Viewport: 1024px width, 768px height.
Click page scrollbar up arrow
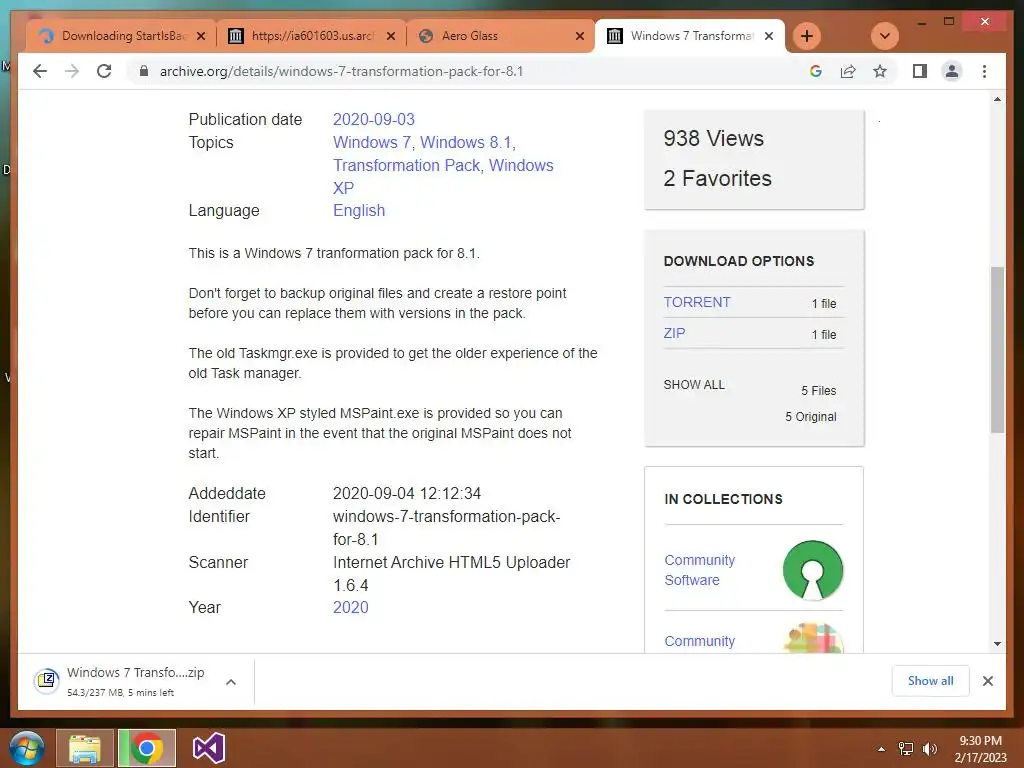click(997, 99)
